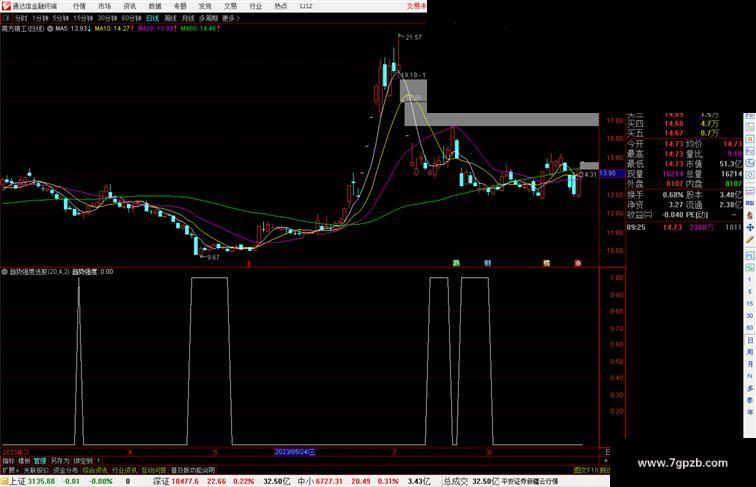Image resolution: width=756 pixels, height=487 pixels.
Task: Open the 管理 manage button
Action: coord(40,461)
